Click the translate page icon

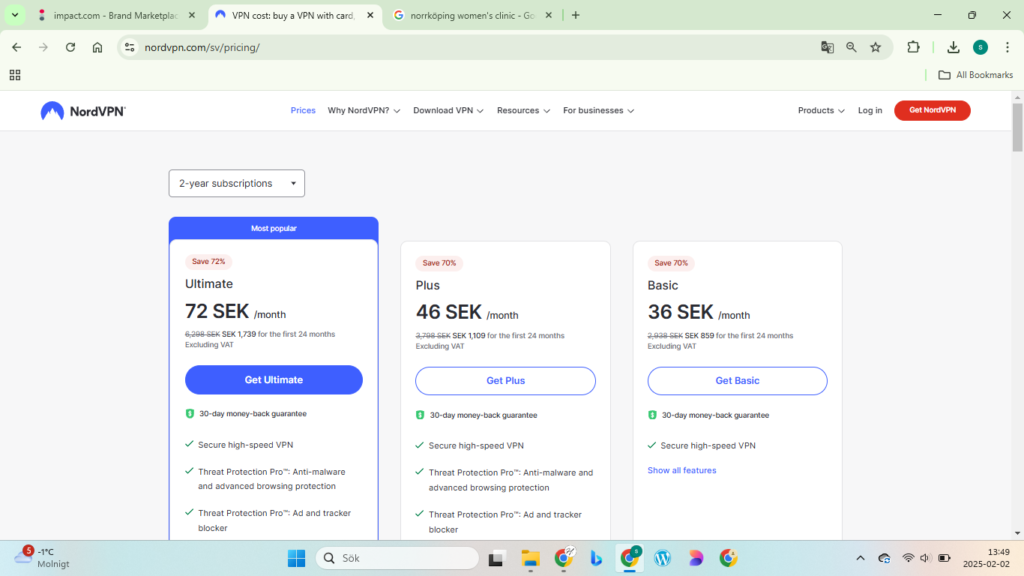(827, 47)
